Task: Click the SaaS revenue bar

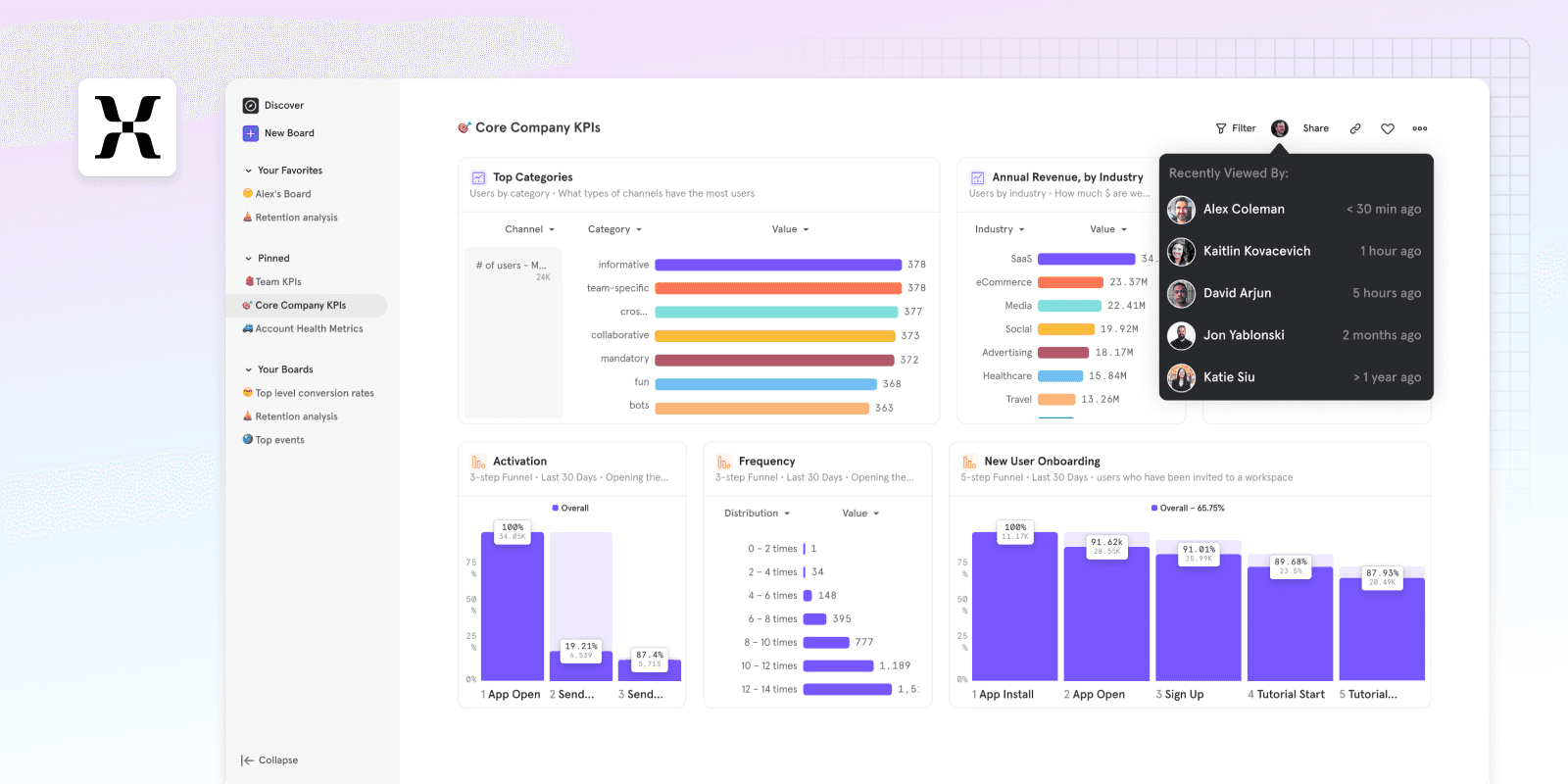Action: [x=1087, y=259]
